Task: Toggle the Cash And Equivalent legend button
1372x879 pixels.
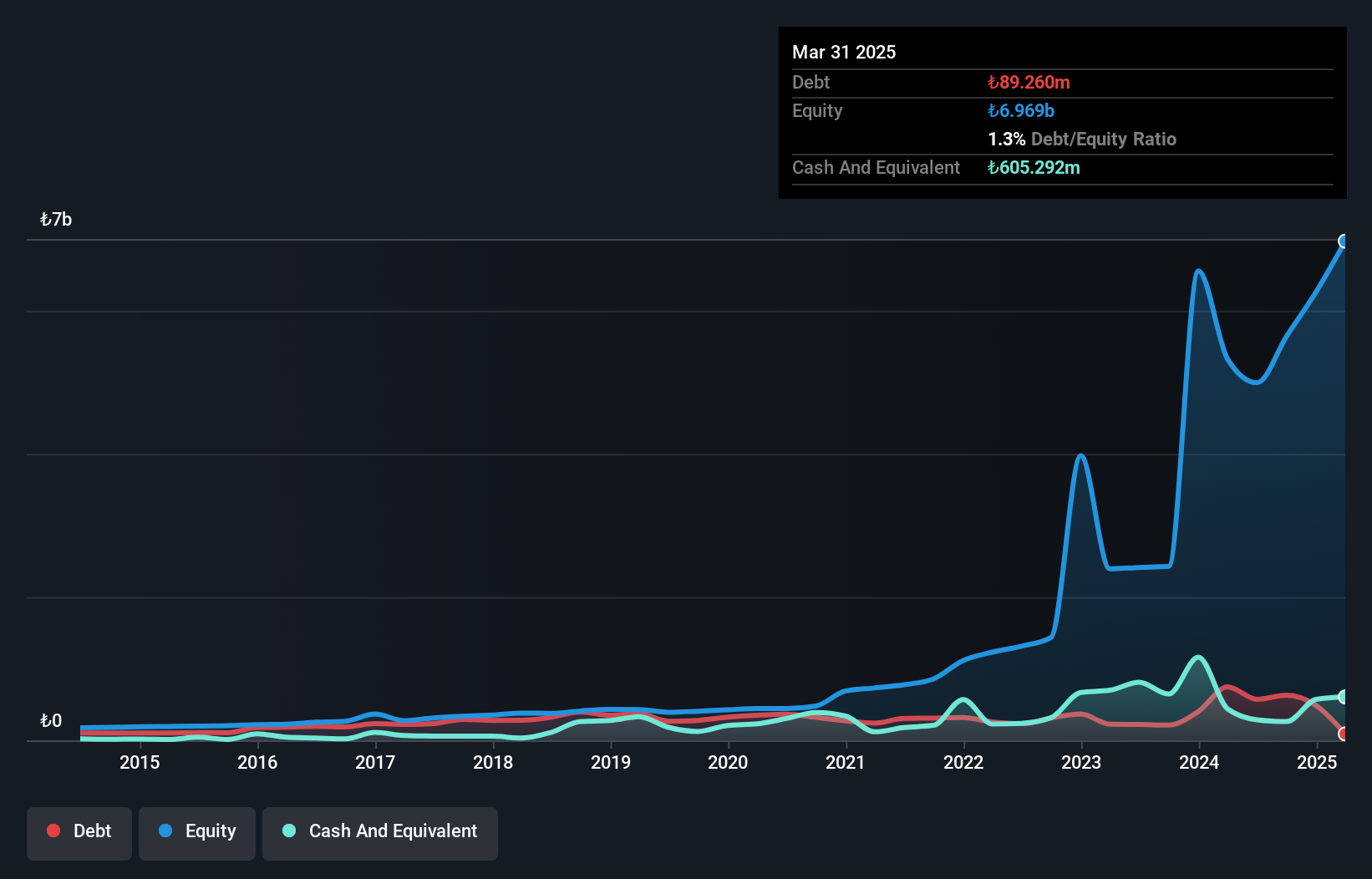Action: [380, 833]
